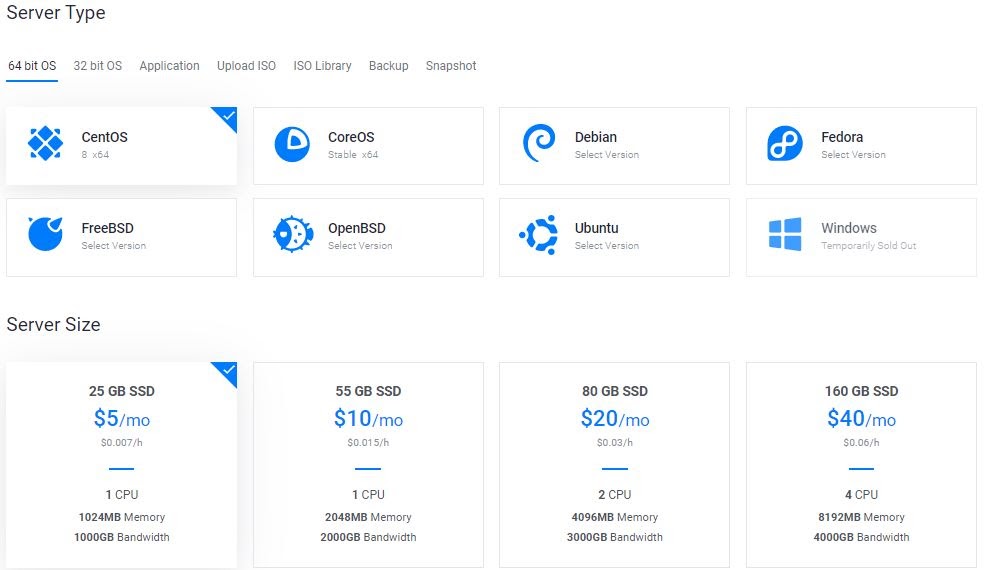The width and height of the screenshot is (998, 570).
Task: Click the 3000GB Bandwidth spec
Action: click(x=615, y=537)
